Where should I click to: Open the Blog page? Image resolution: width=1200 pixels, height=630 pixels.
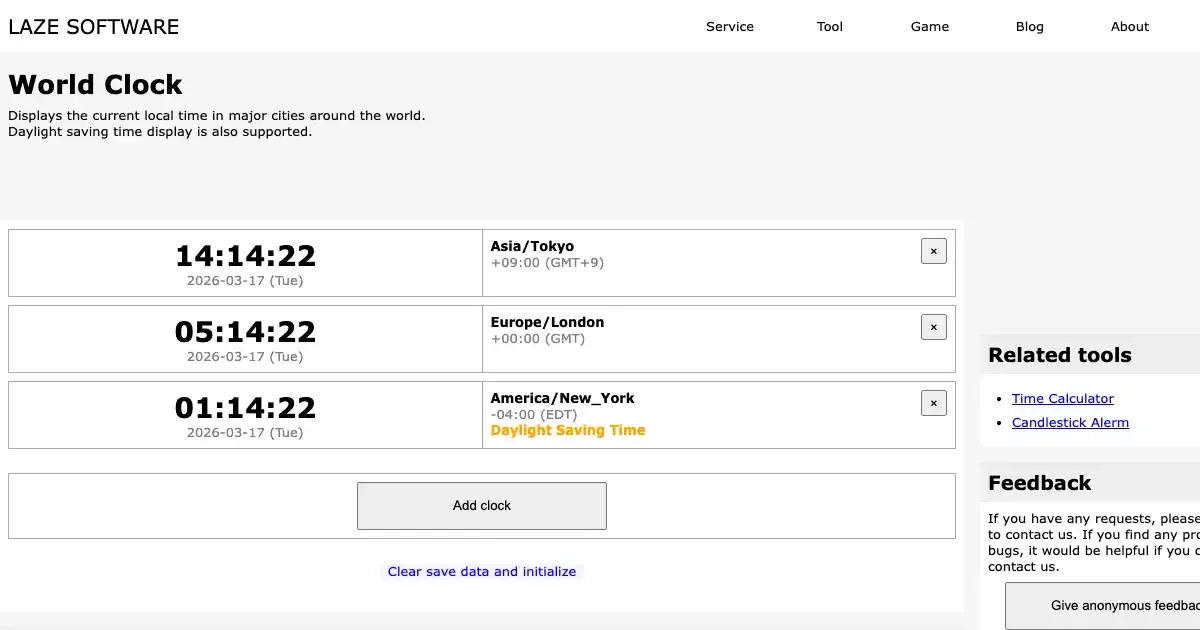[x=1029, y=27]
